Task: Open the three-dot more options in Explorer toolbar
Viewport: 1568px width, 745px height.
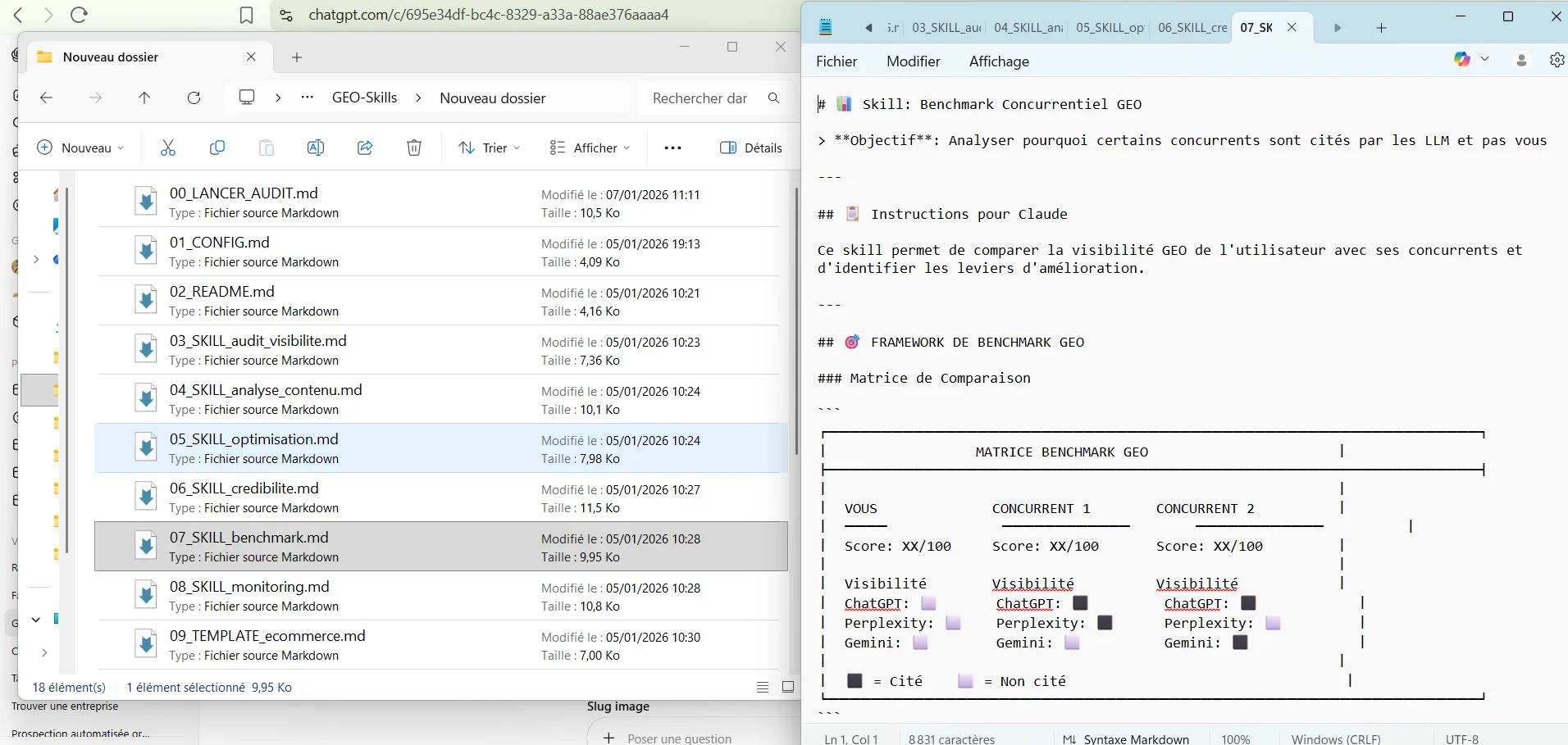Action: 672,148
